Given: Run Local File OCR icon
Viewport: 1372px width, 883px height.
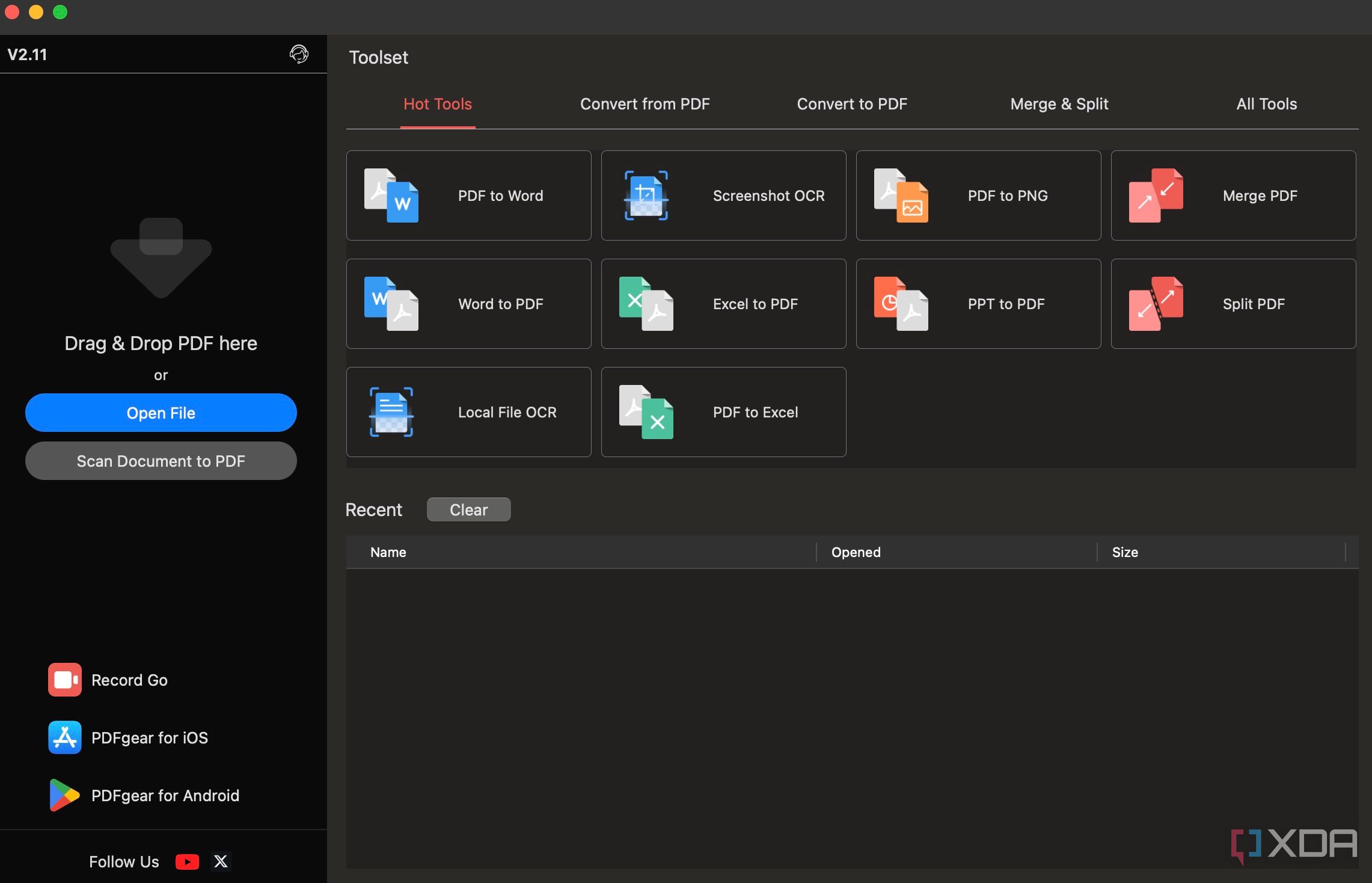Looking at the screenshot, I should pos(391,412).
